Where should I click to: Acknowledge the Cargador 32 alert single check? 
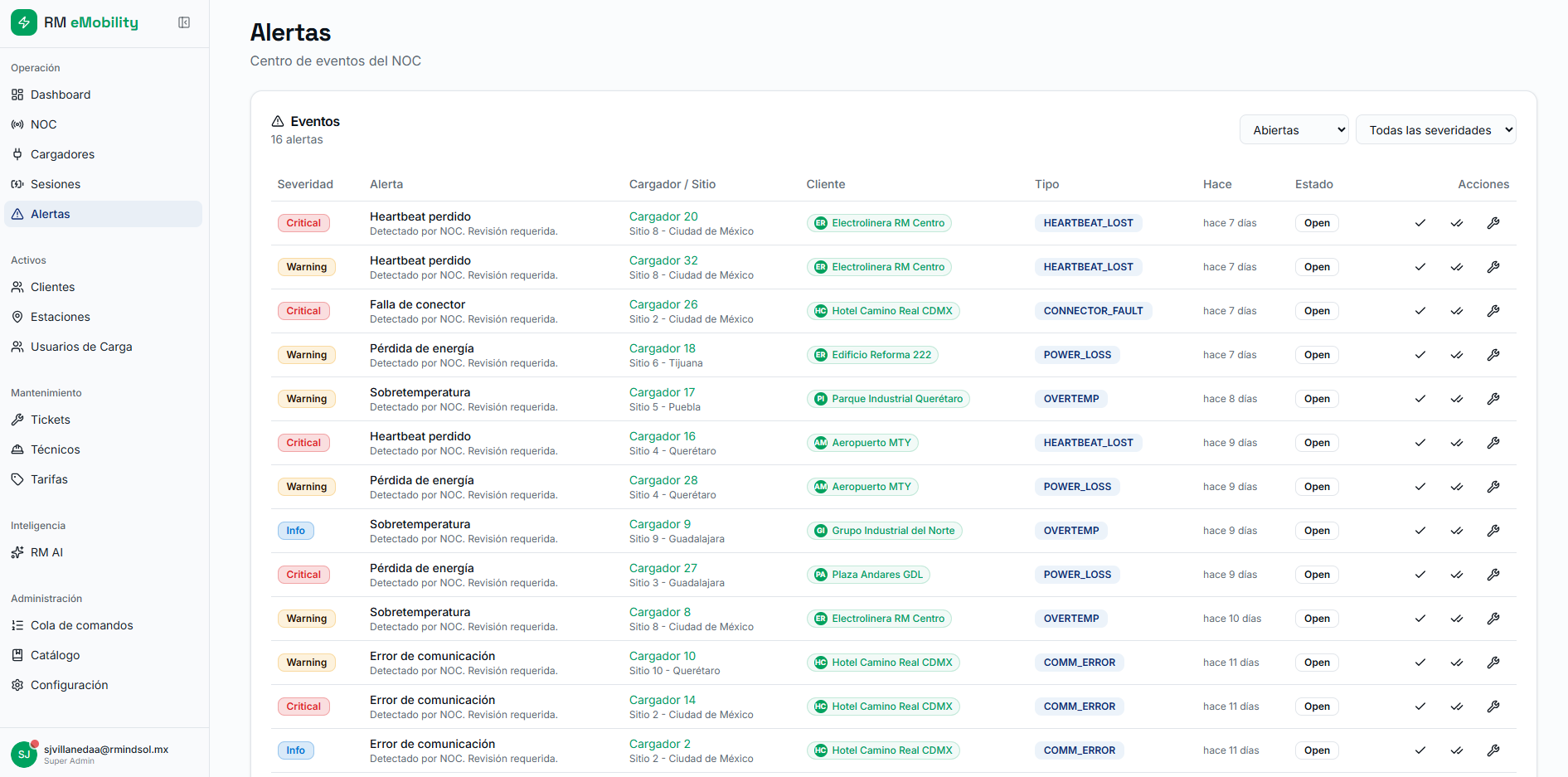(1420, 267)
